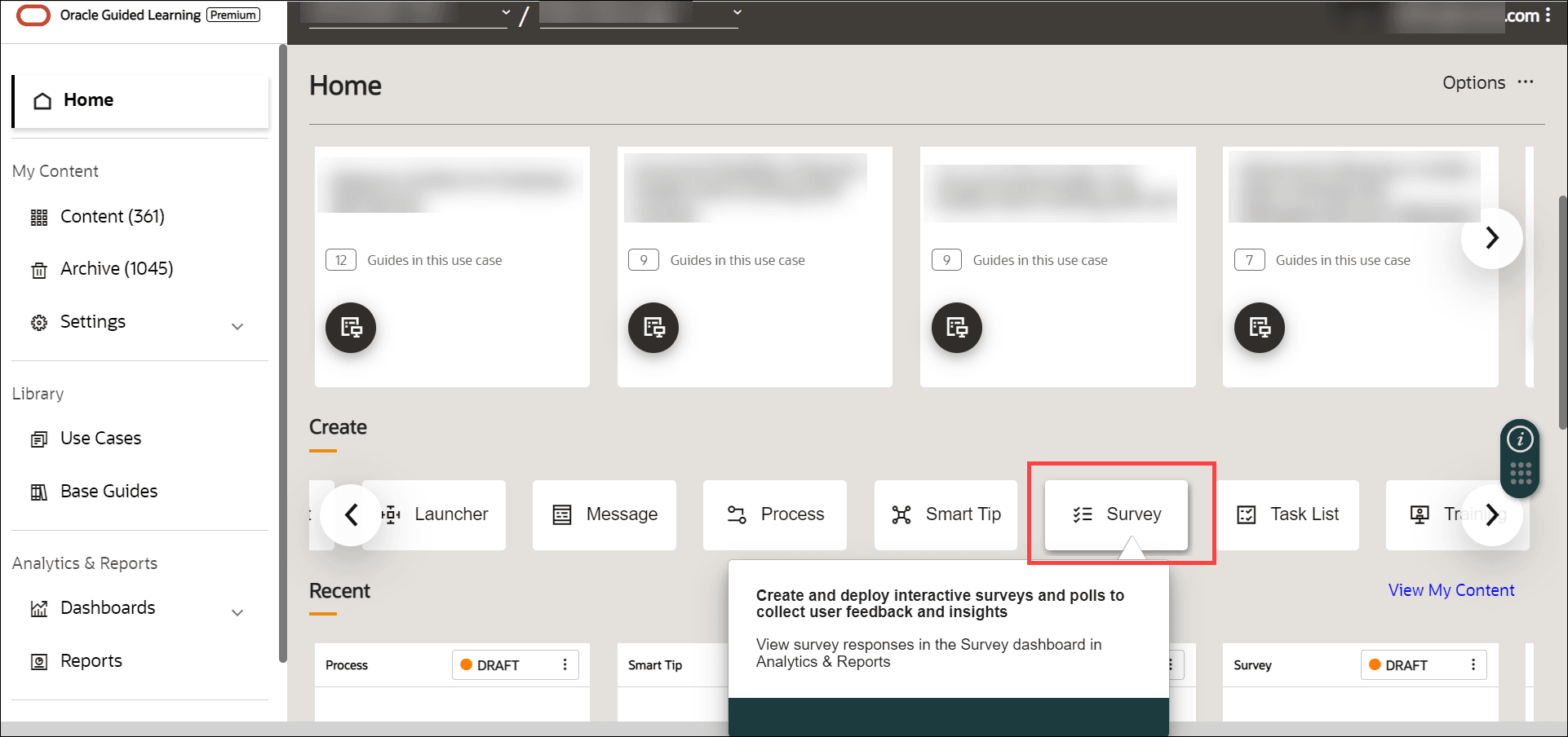Open the user menu kebab icon in the header

coord(1548,15)
